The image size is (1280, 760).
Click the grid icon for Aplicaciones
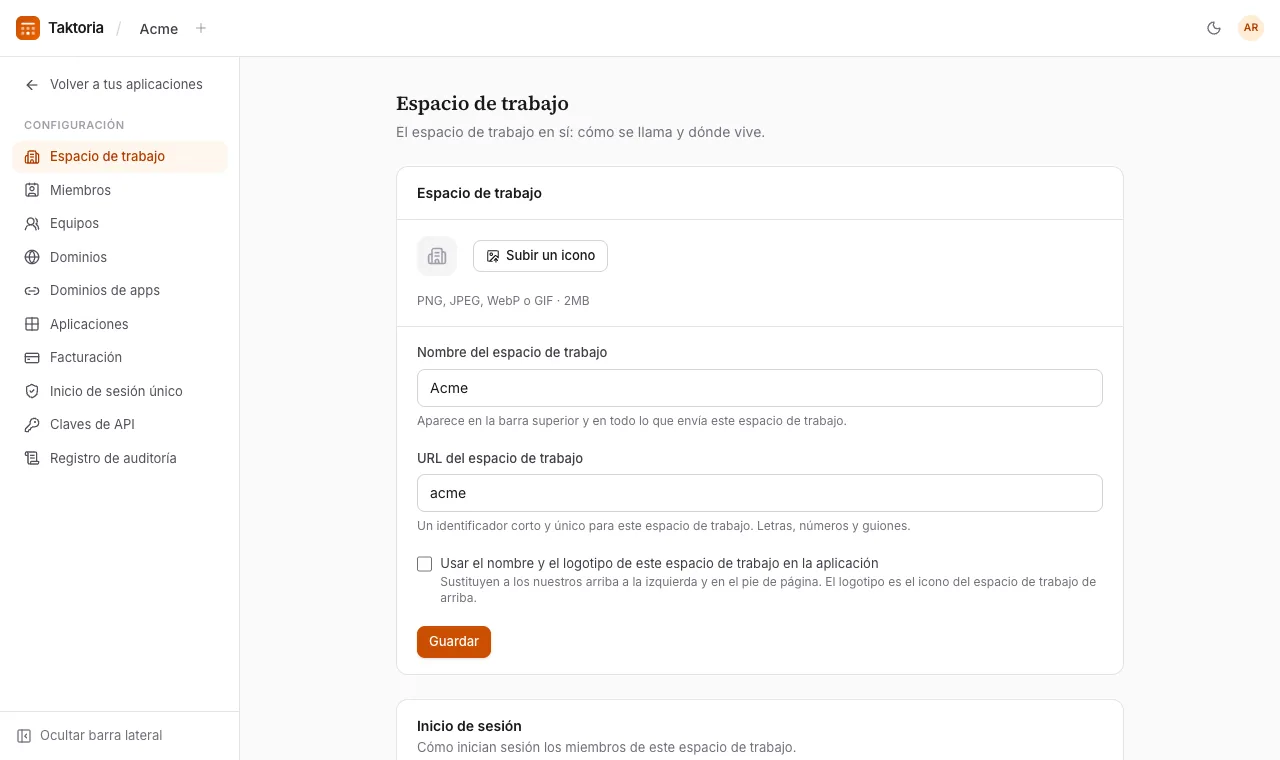pyautogui.click(x=32, y=324)
